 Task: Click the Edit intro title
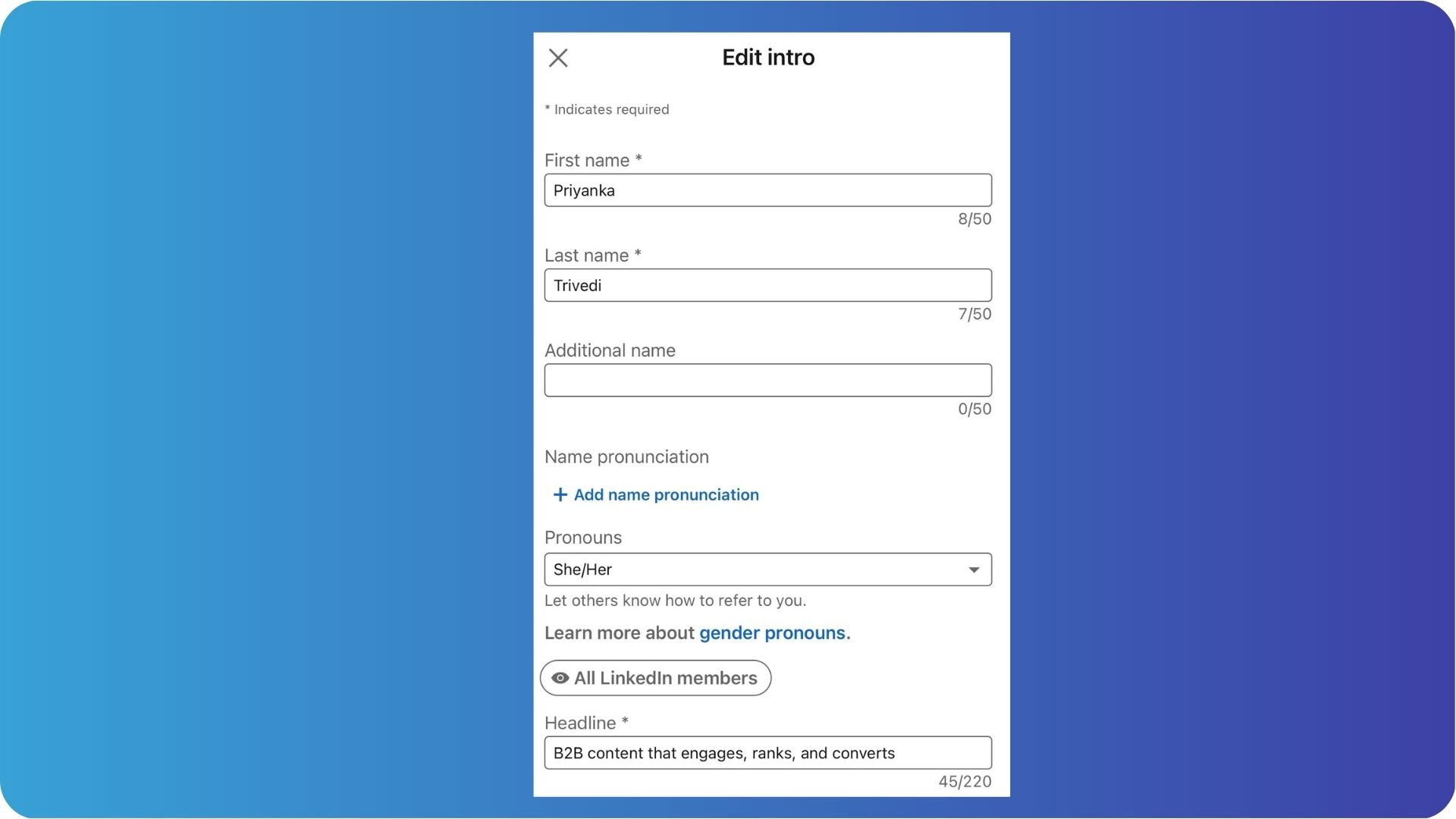click(768, 58)
